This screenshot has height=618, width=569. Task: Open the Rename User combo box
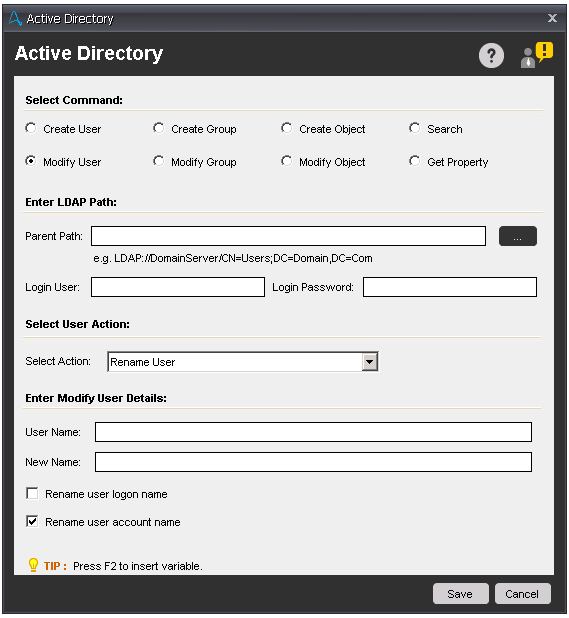pos(243,362)
